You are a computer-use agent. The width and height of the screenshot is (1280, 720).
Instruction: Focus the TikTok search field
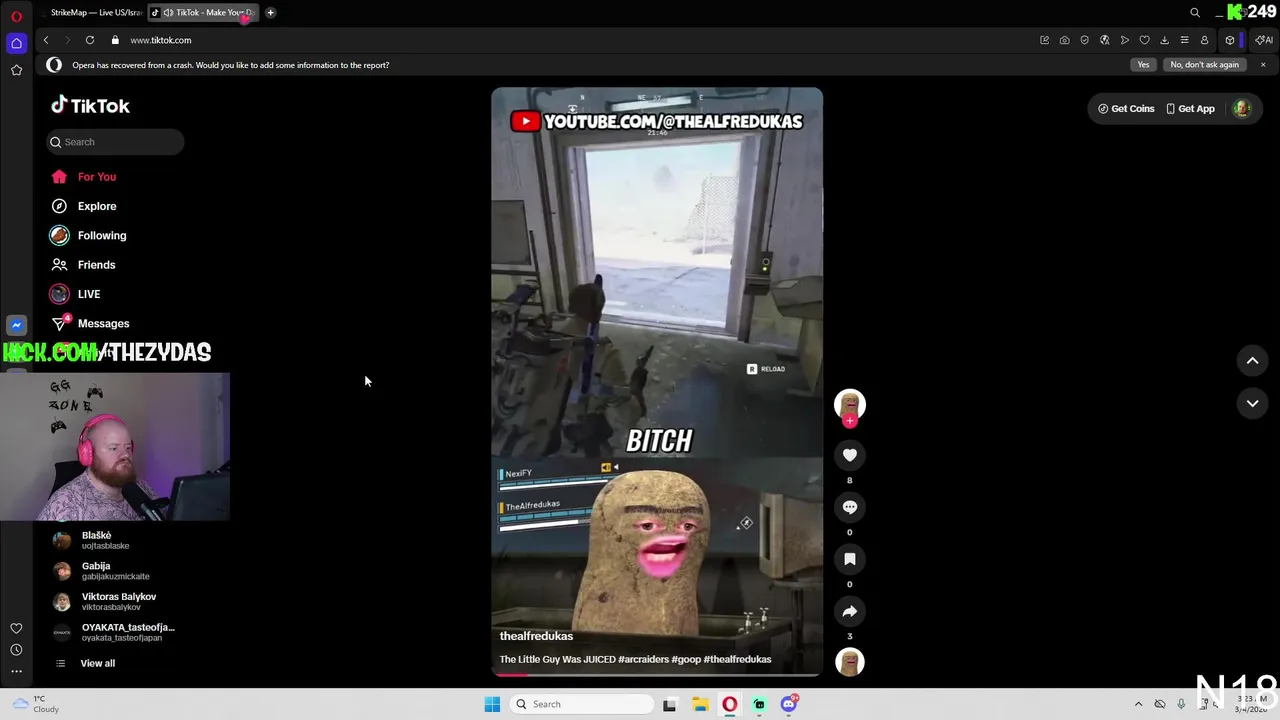(116, 142)
